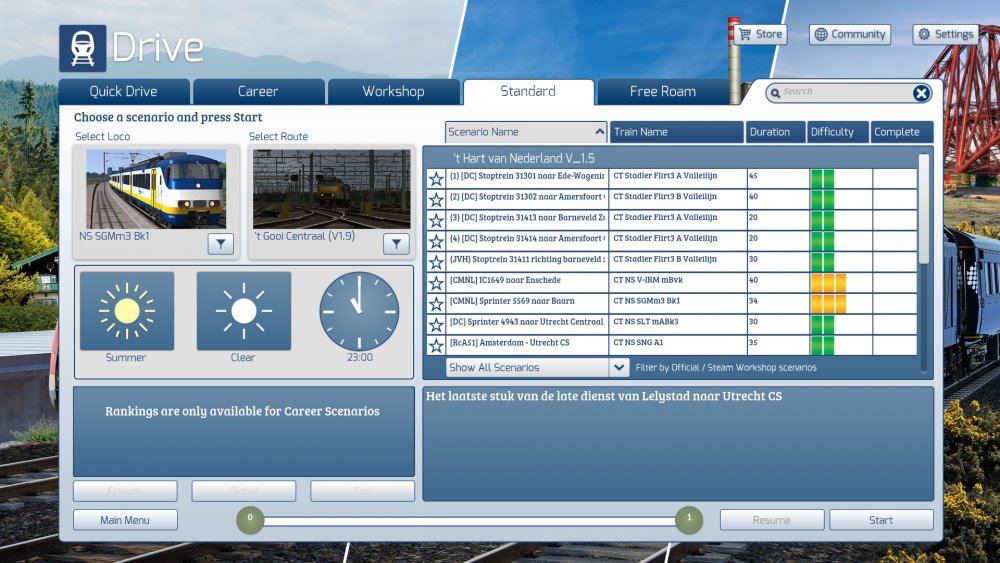Star the Amsterdam - Utrecht CS scenario

pyautogui.click(x=436, y=346)
